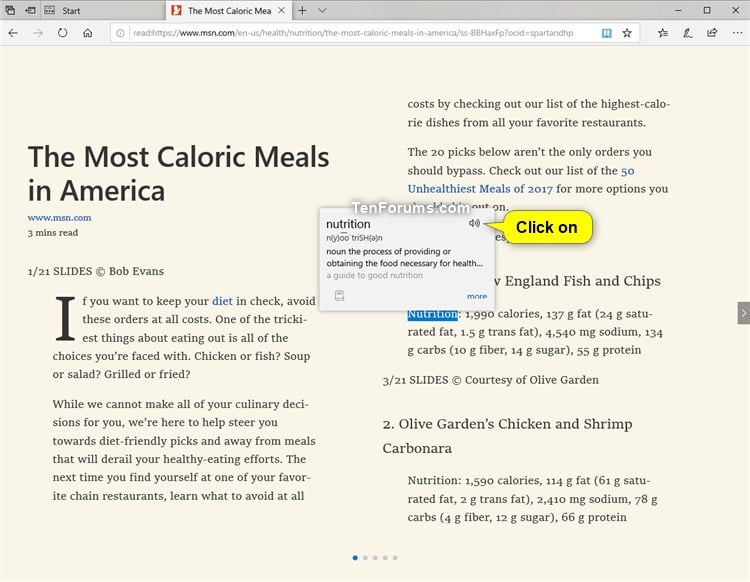750x582 pixels.
Task: Switch to the Start tab
Action: coord(103,10)
